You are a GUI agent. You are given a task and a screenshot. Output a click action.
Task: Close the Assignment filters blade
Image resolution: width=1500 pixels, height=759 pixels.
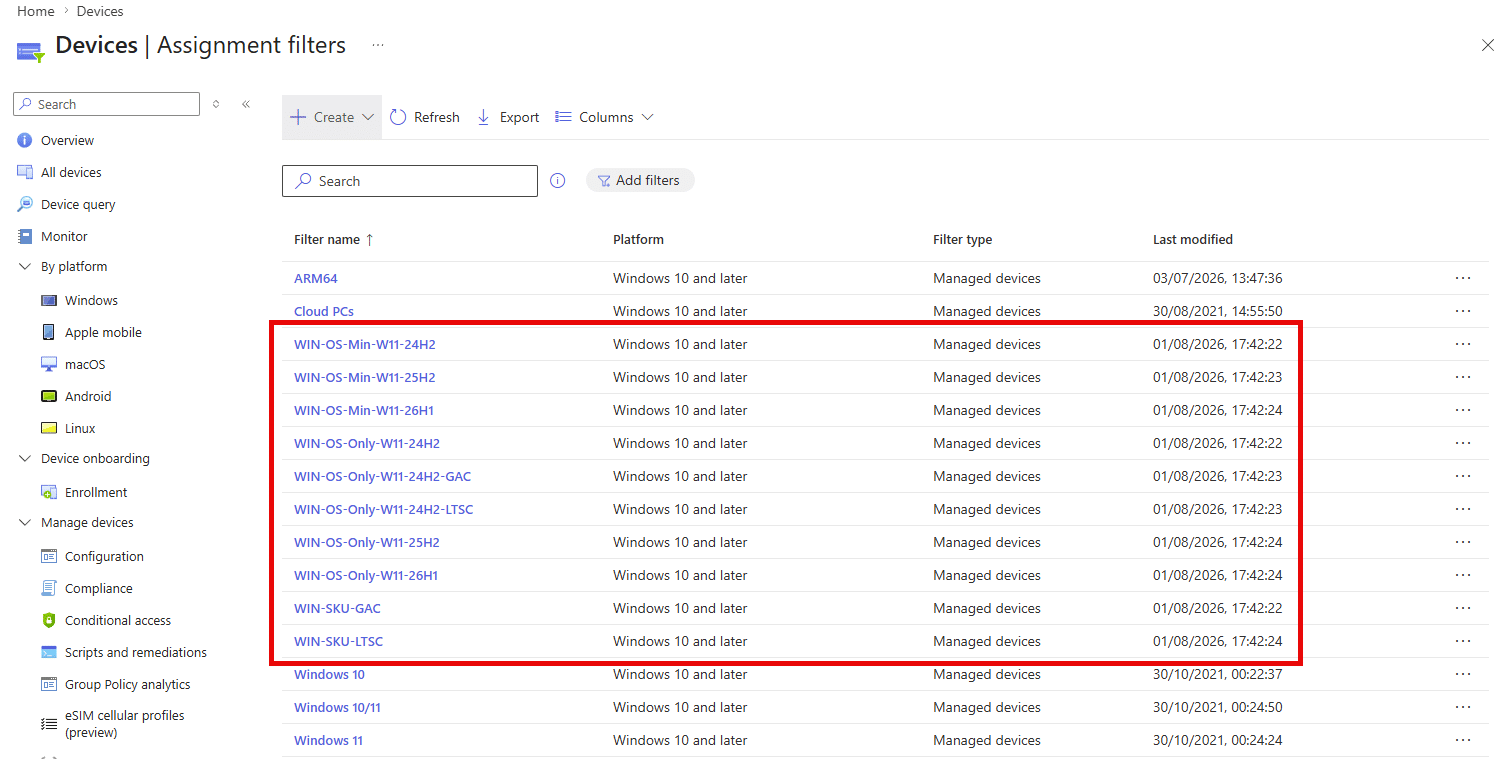click(x=1487, y=45)
